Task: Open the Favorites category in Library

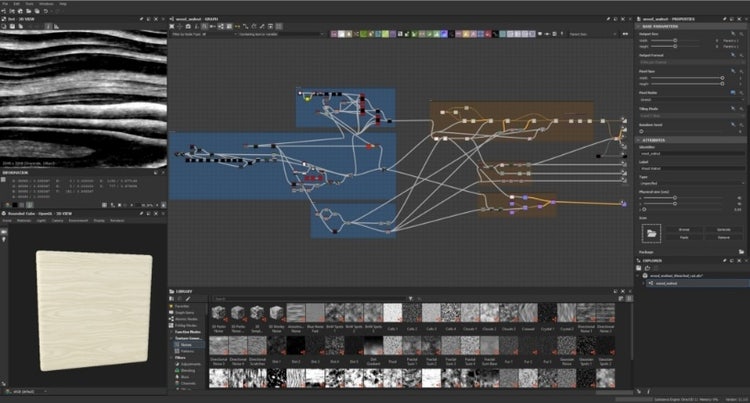Action: click(x=182, y=305)
